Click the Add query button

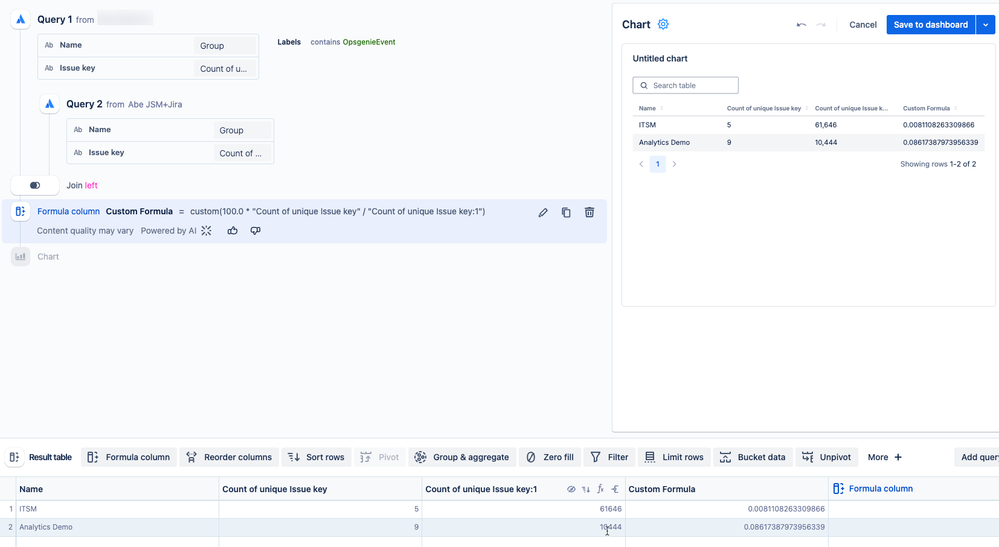click(977, 457)
